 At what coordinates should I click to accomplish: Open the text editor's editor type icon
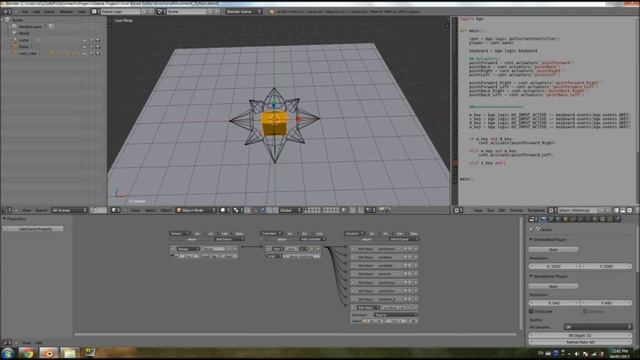(x=457, y=210)
